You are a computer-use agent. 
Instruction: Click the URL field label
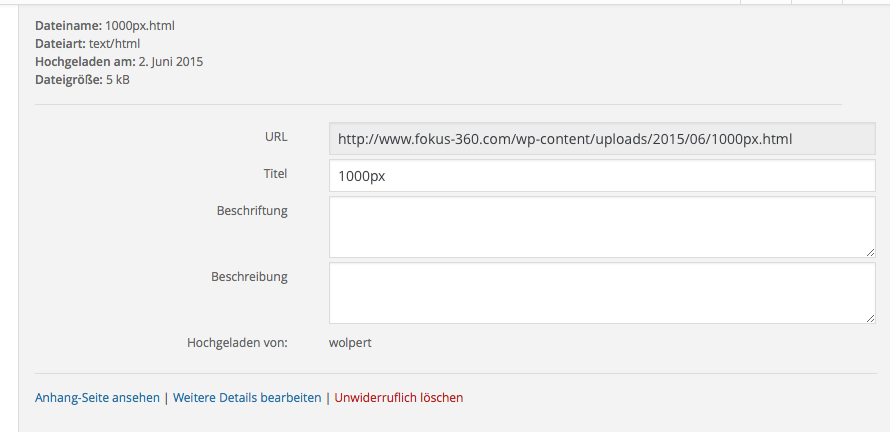pos(276,136)
